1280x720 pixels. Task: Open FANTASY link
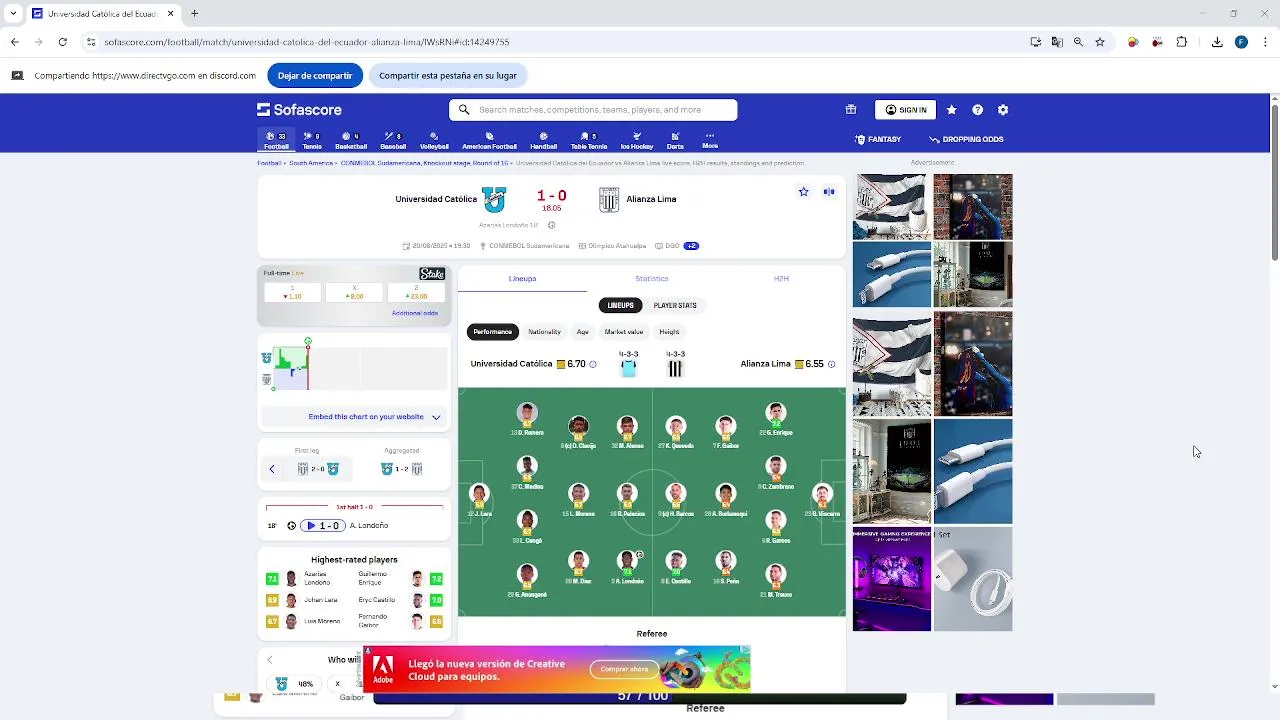coord(878,140)
